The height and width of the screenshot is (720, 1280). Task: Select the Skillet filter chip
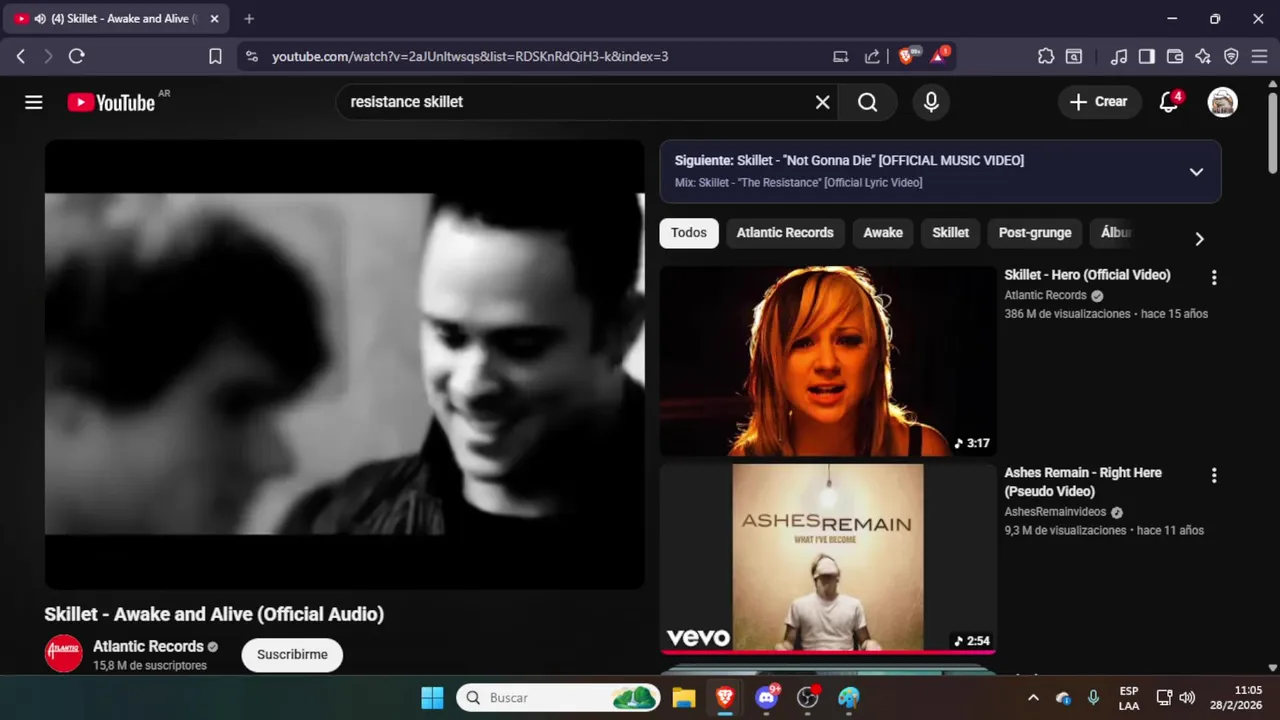(950, 233)
